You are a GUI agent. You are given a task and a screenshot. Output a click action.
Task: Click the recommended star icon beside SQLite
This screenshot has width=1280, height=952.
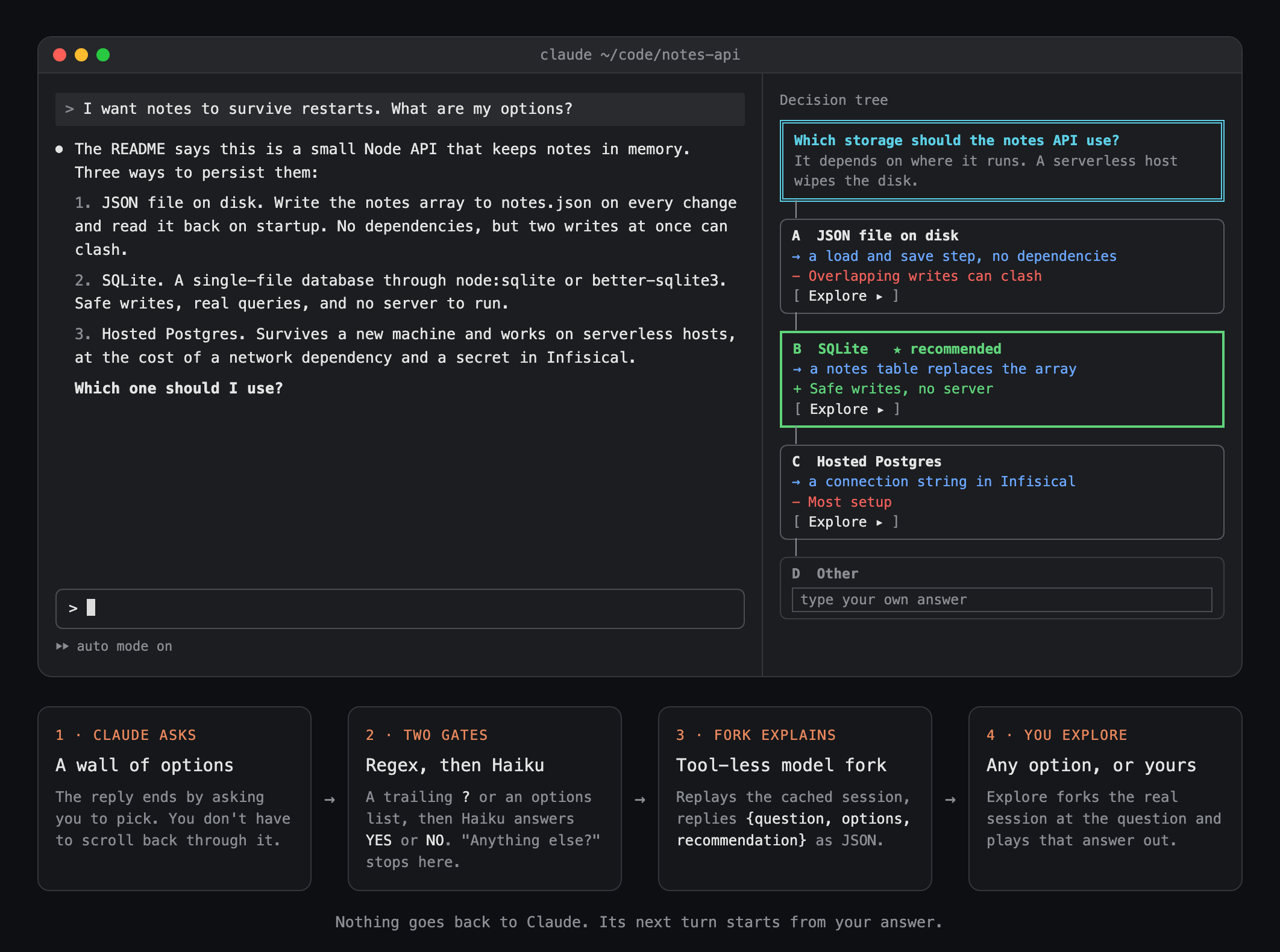pos(897,349)
